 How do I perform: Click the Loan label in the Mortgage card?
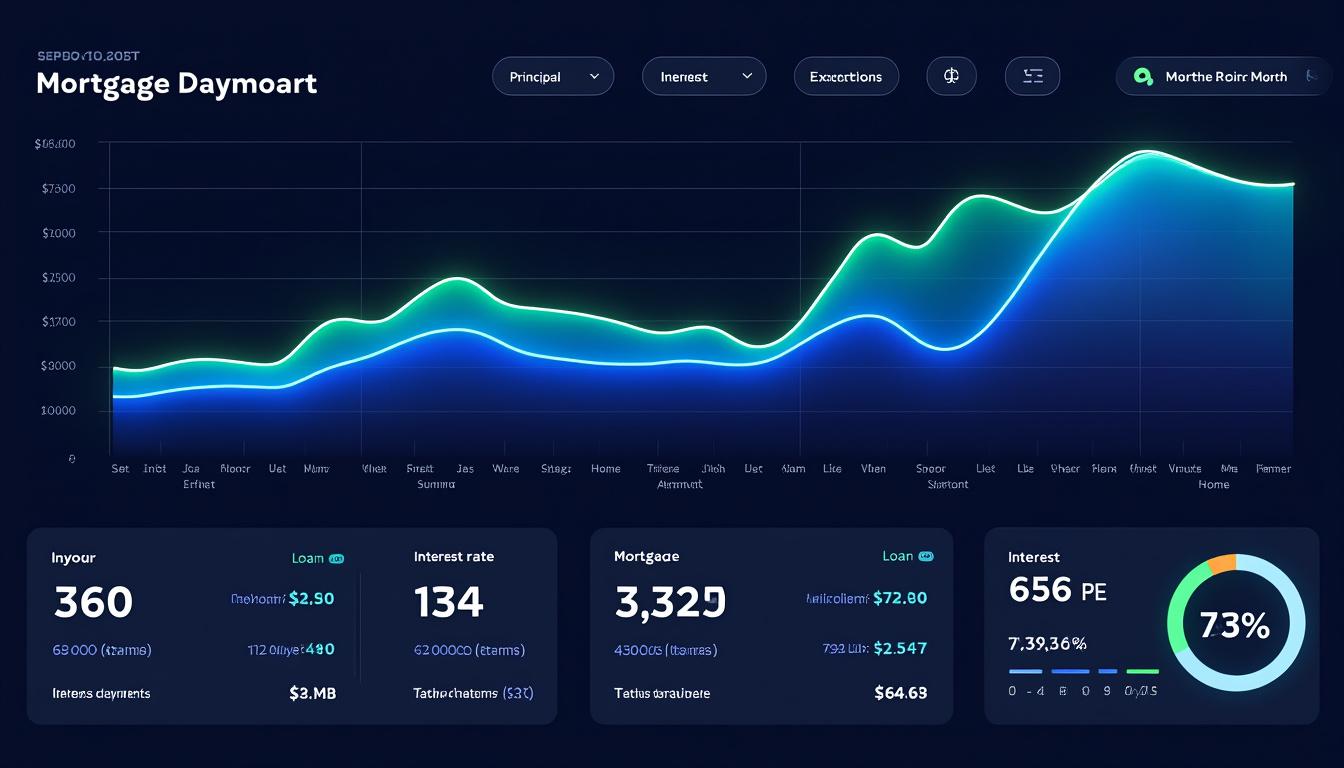pyautogui.click(x=897, y=556)
